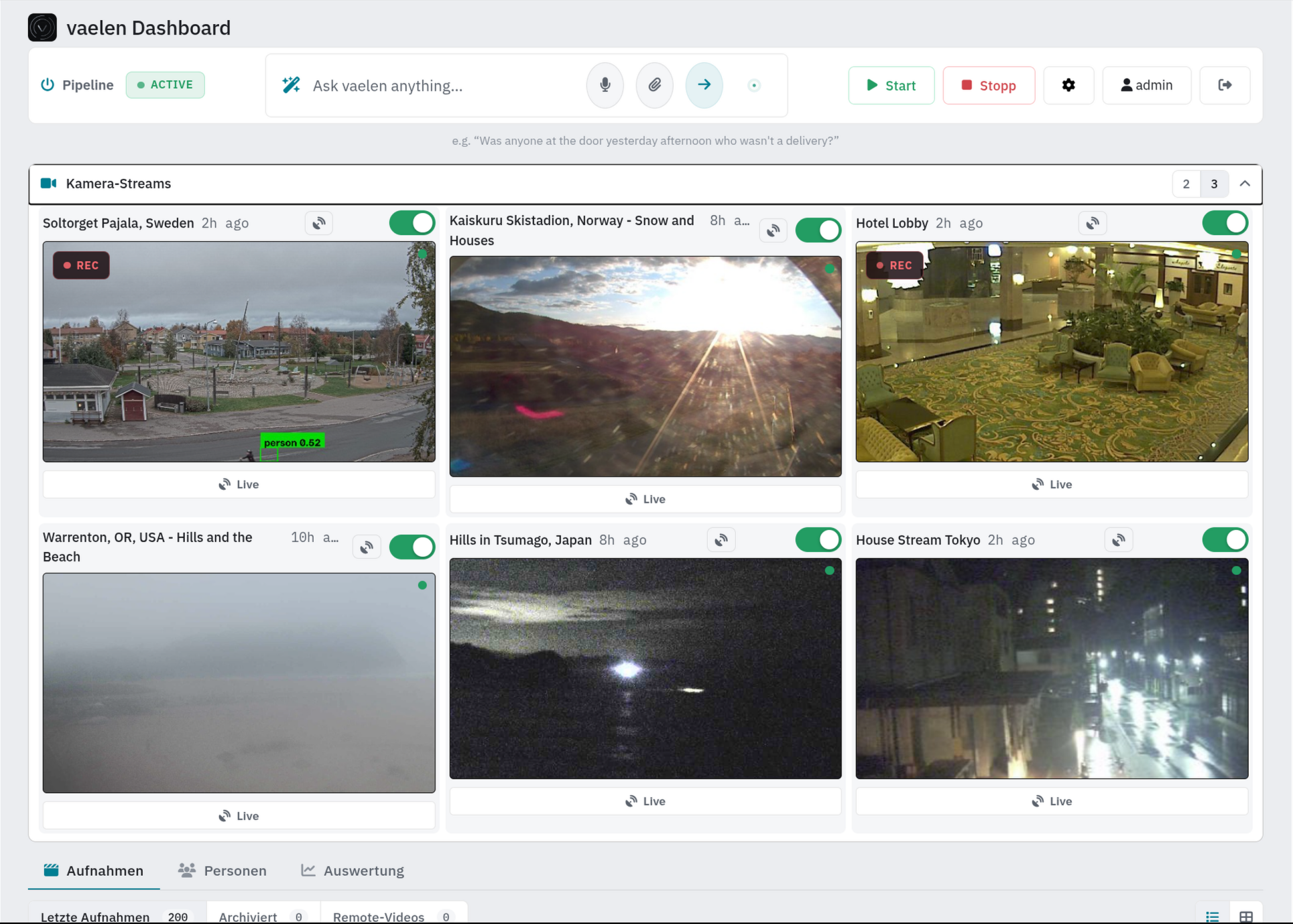Image resolution: width=1293 pixels, height=924 pixels.
Task: Click the live-signal icon beside Hotel Lobby title
Action: tap(1093, 223)
